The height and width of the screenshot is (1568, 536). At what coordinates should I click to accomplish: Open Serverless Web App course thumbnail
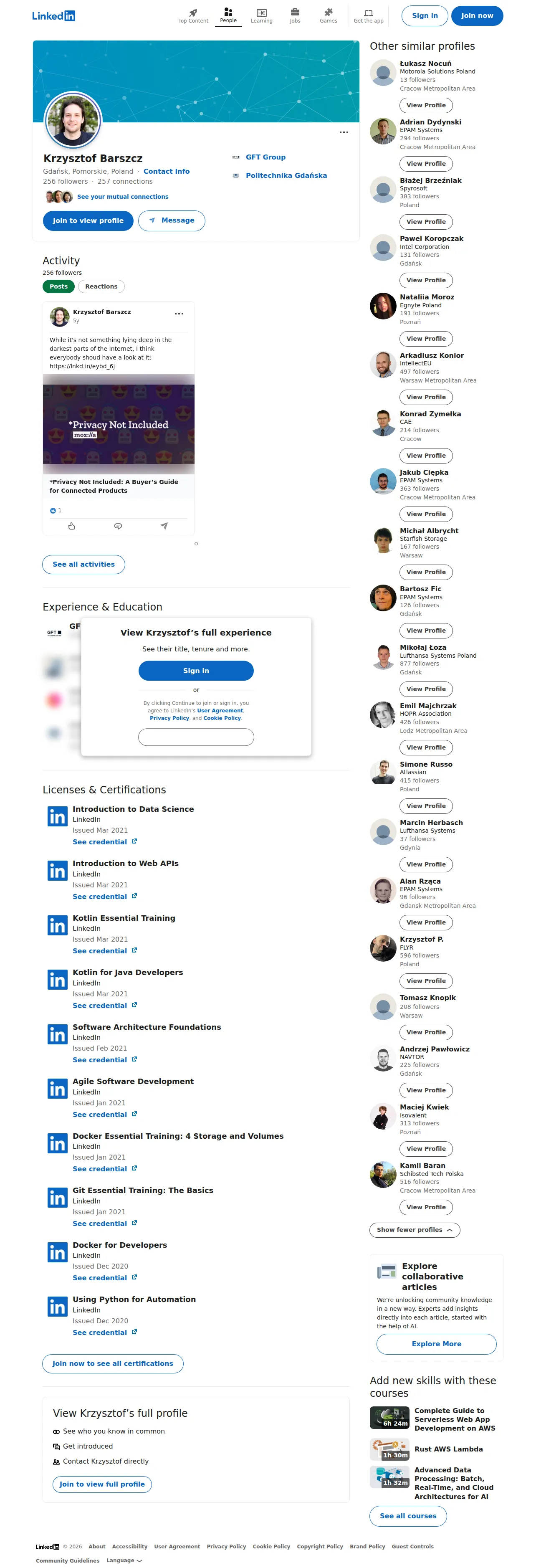389,1418
